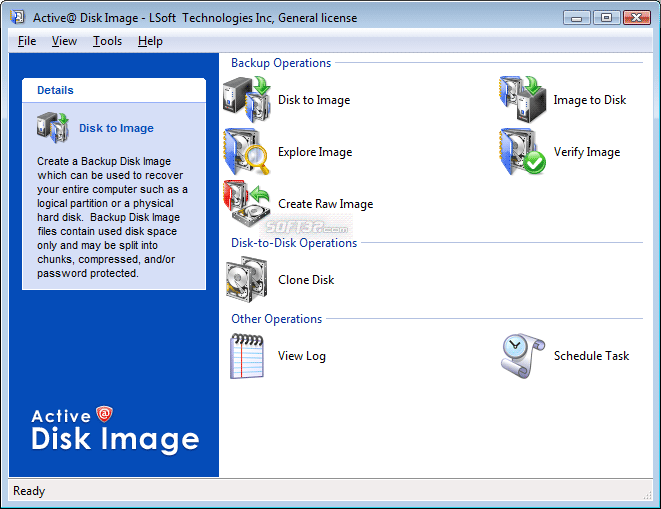This screenshot has width=661, height=509.
Task: Click the Create Raw Image icon
Action: tap(247, 204)
